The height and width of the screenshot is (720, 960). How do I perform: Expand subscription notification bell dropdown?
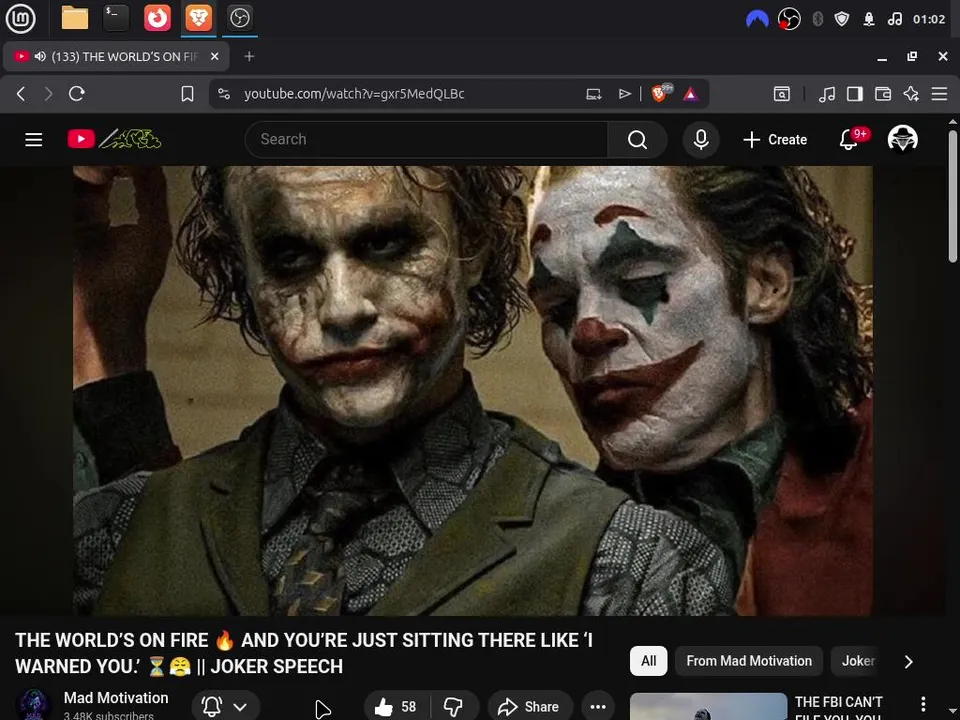(x=226, y=707)
